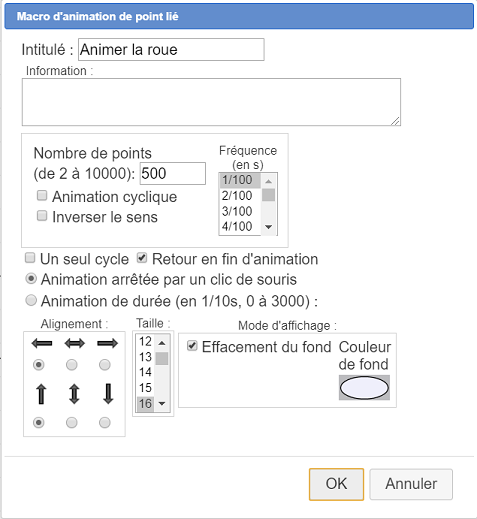Image resolution: width=477 pixels, height=519 pixels.
Task: Click the vertical double-headed alignment arrow icon
Action: pyautogui.click(x=74, y=394)
